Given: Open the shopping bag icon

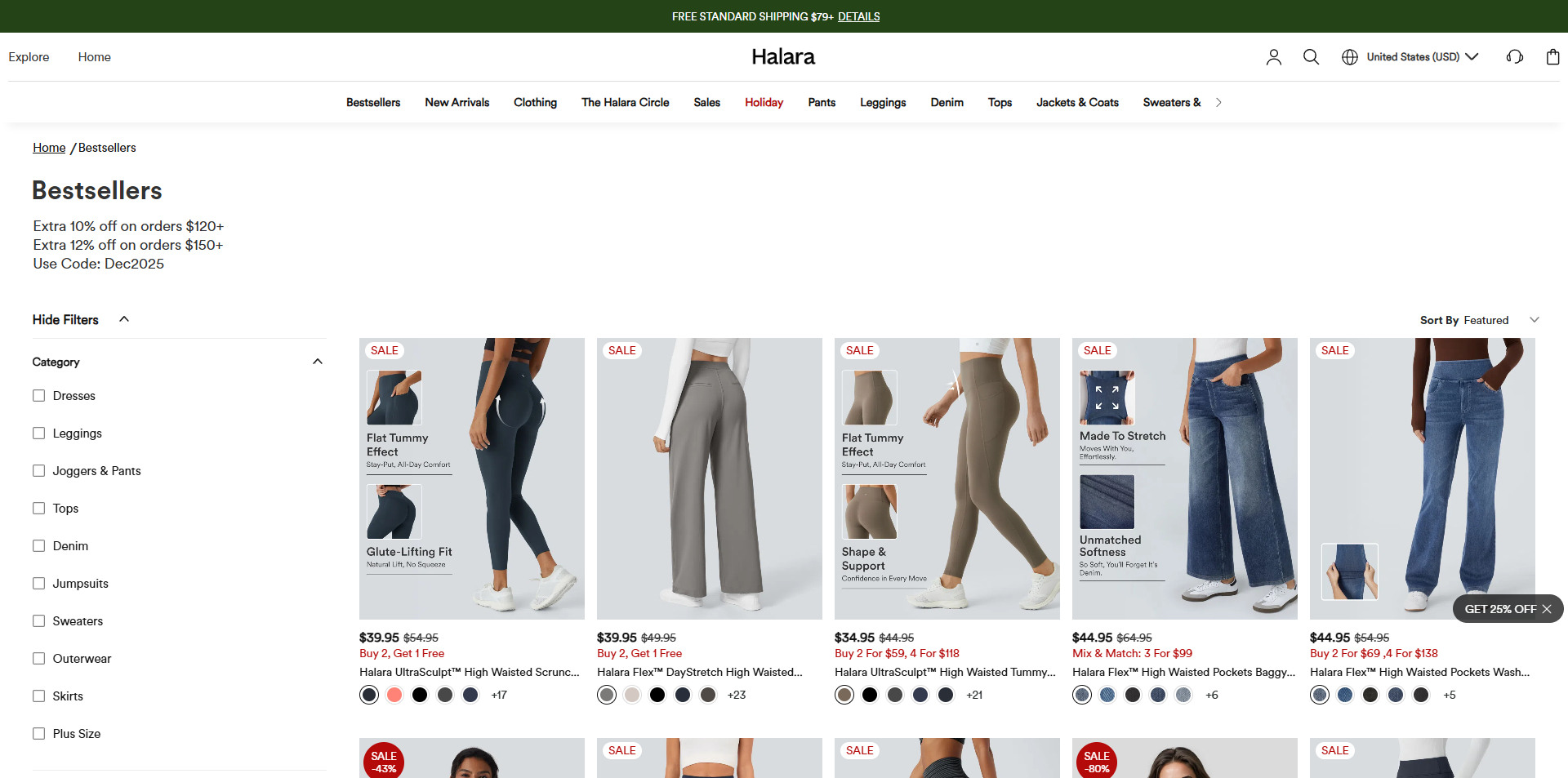Looking at the screenshot, I should pyautogui.click(x=1552, y=57).
